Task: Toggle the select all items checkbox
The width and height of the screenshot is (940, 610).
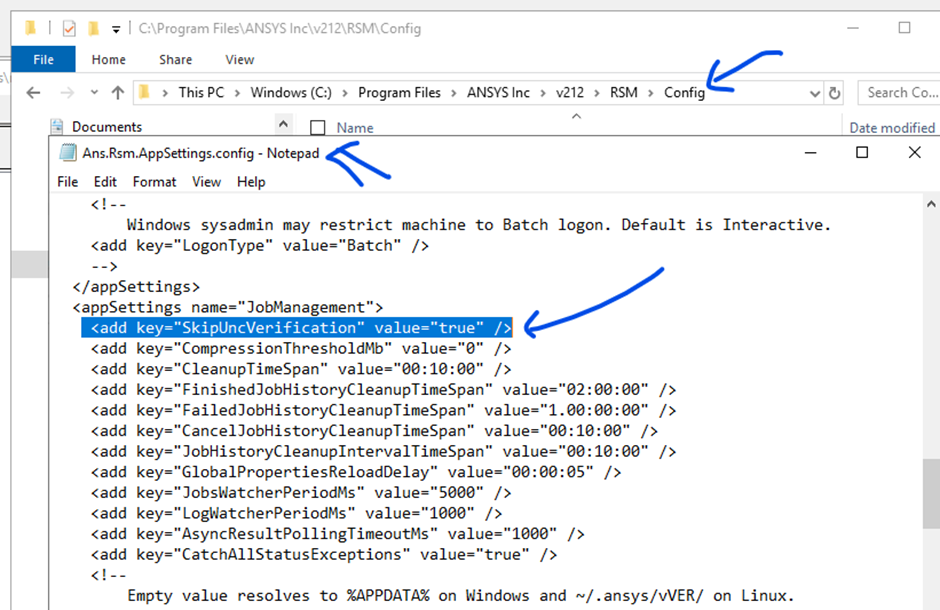Action: pos(318,128)
